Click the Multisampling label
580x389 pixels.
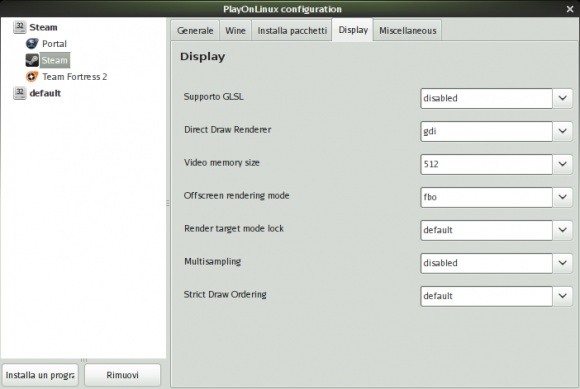(x=212, y=261)
